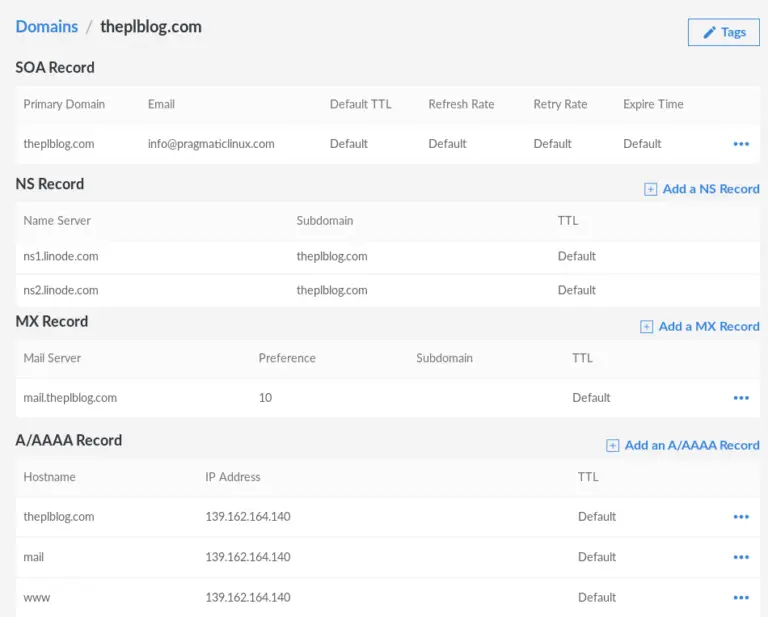The width and height of the screenshot is (768, 617).
Task: Click plus icon beside Add a NS Record
Action: (651, 189)
